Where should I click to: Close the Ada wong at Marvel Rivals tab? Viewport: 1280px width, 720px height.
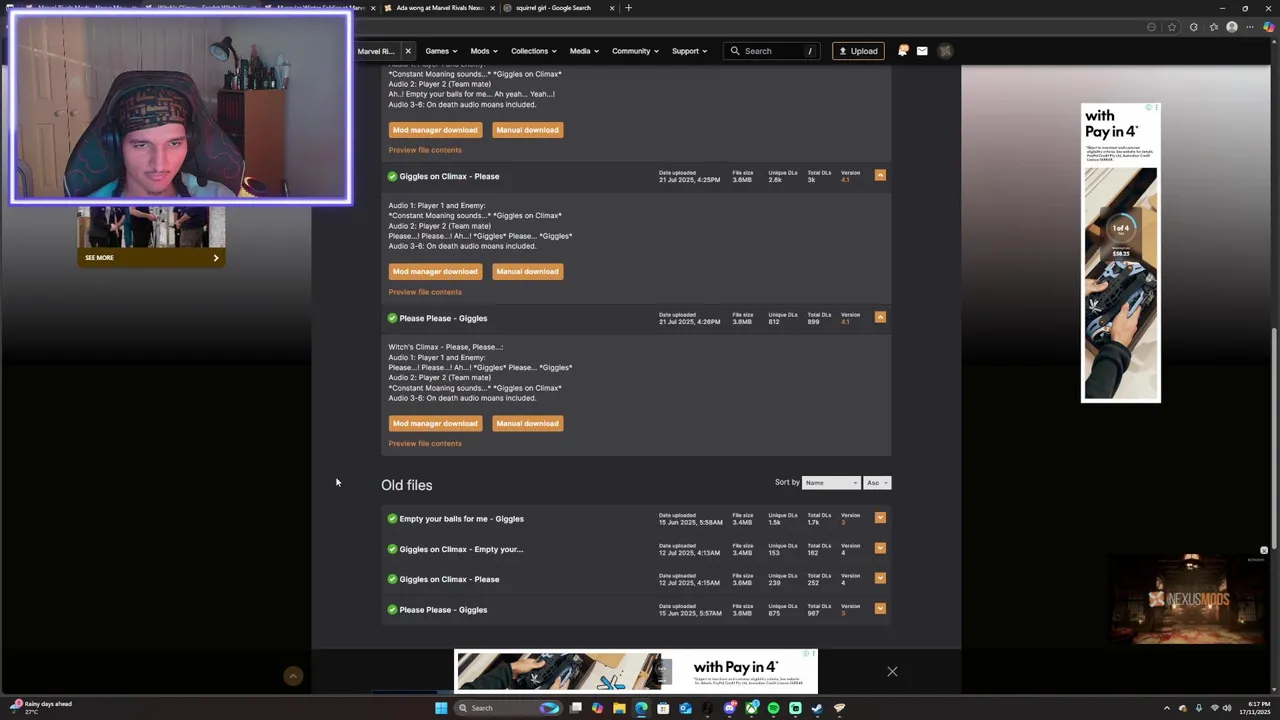pyautogui.click(x=492, y=8)
